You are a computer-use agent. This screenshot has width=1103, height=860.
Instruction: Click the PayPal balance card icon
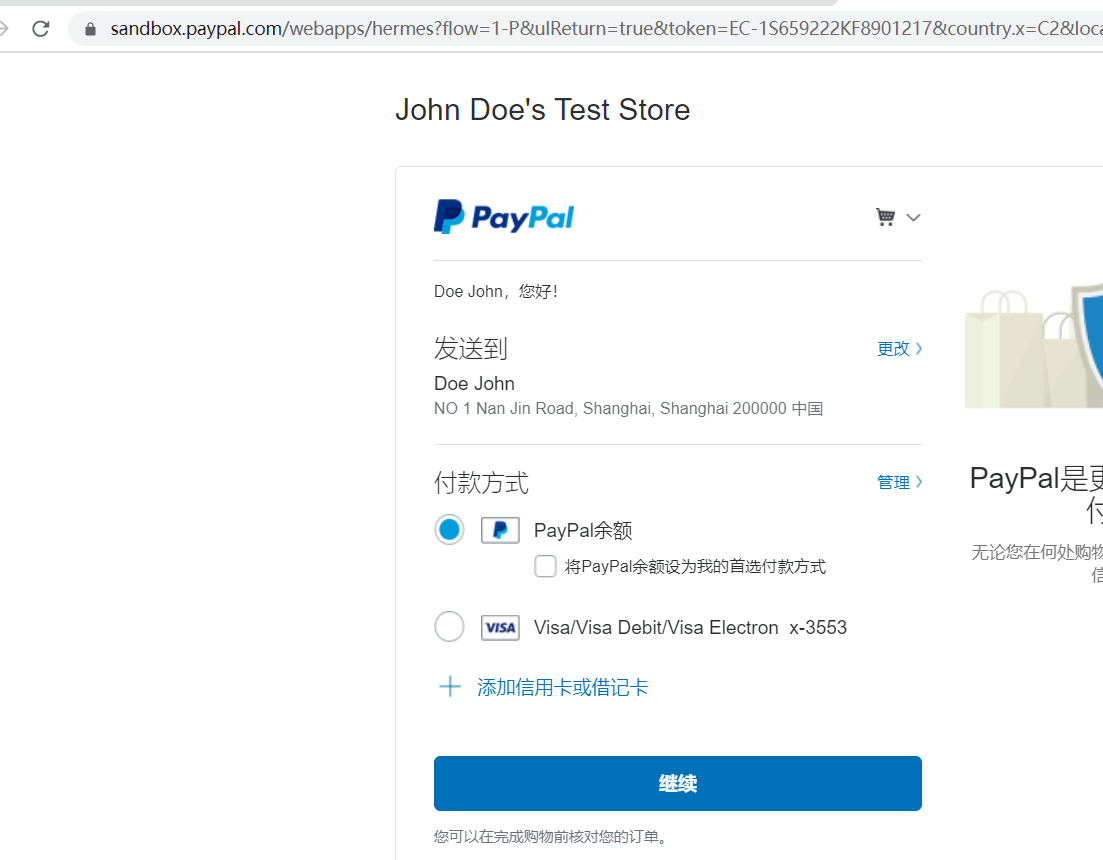point(500,530)
